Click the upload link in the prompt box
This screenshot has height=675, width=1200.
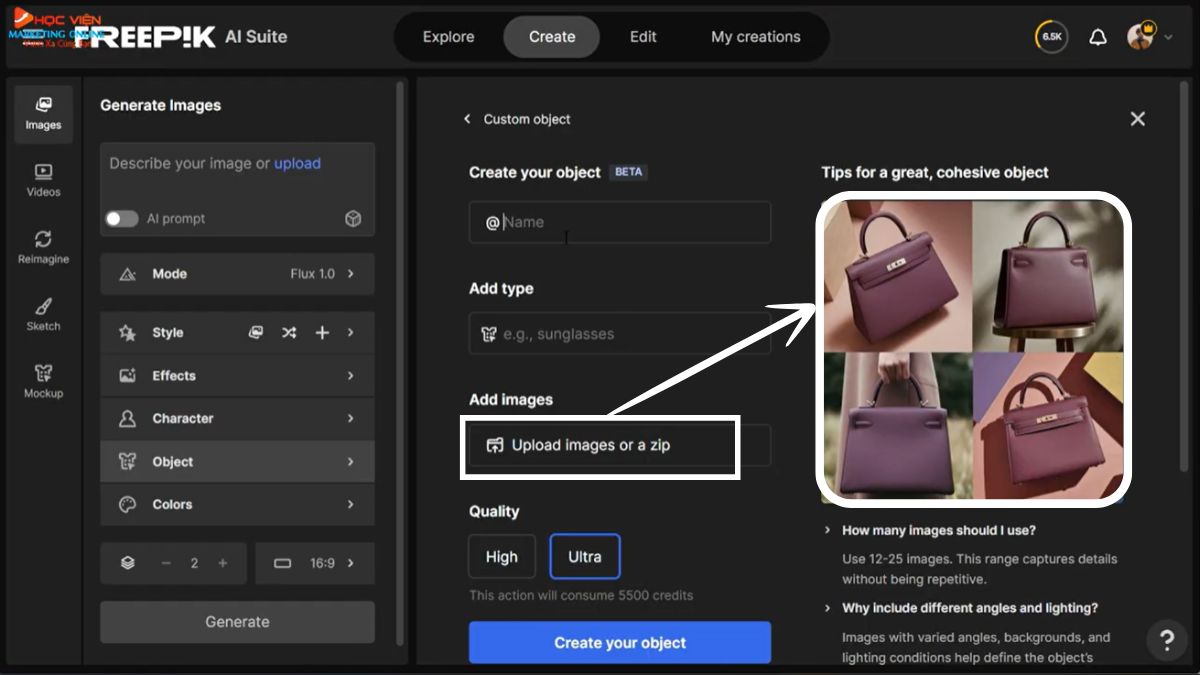tap(298, 164)
